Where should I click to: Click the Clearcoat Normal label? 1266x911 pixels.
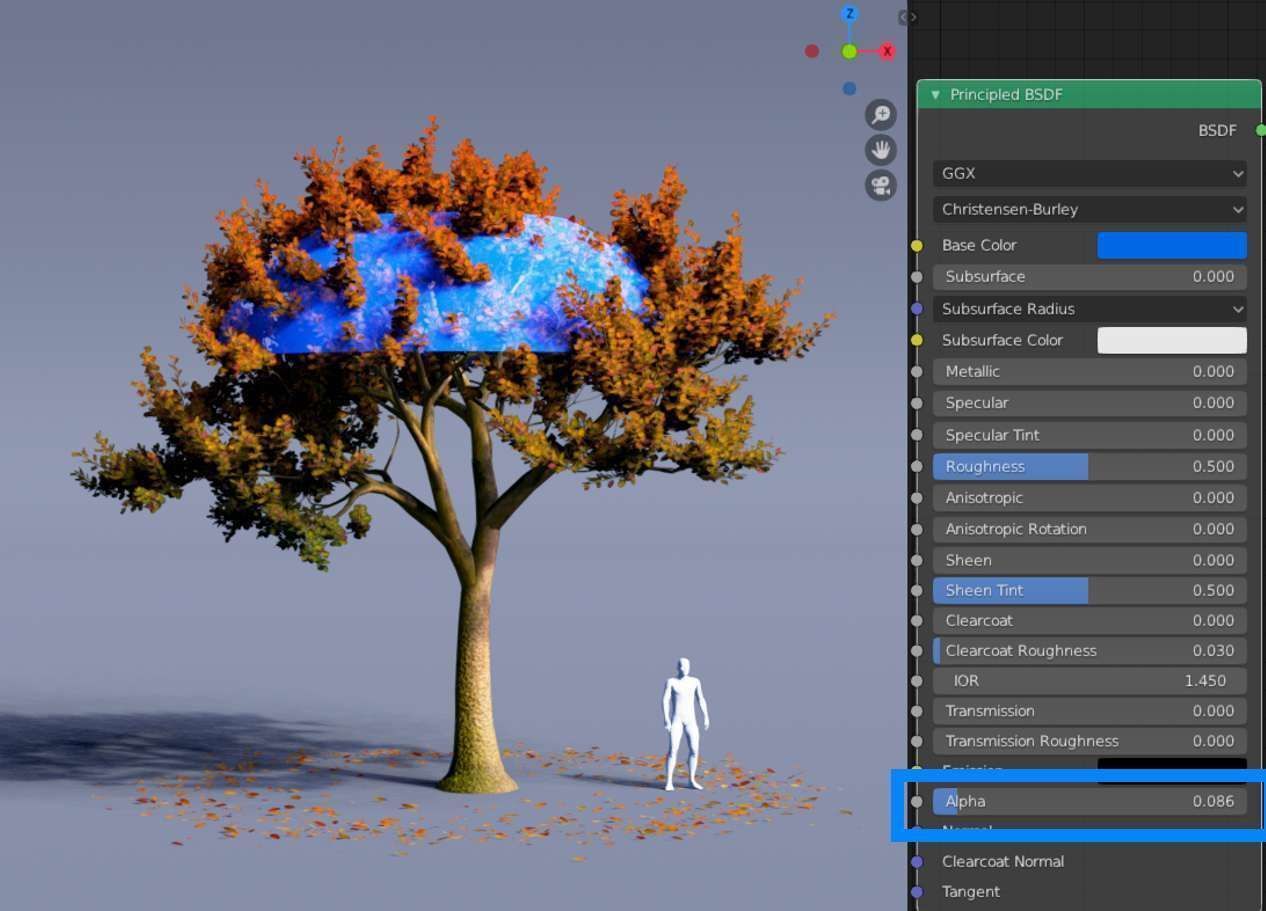(x=1003, y=861)
